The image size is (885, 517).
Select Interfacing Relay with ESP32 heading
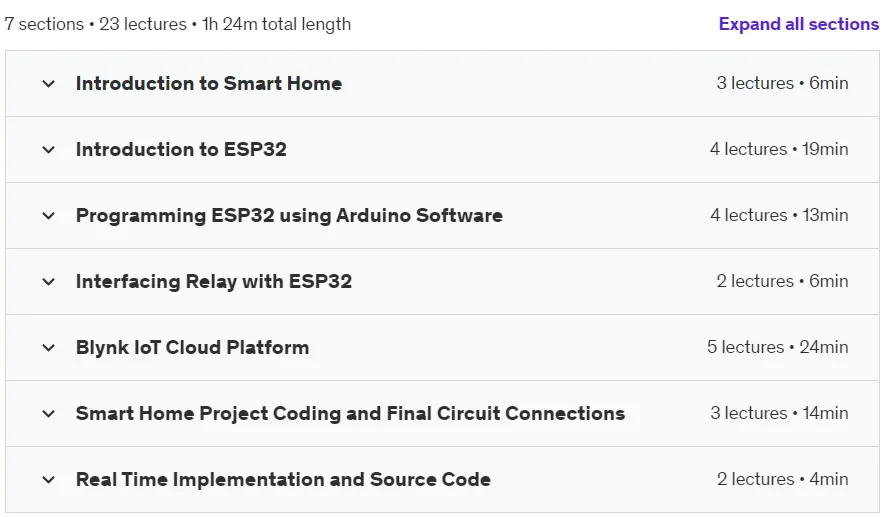(214, 282)
